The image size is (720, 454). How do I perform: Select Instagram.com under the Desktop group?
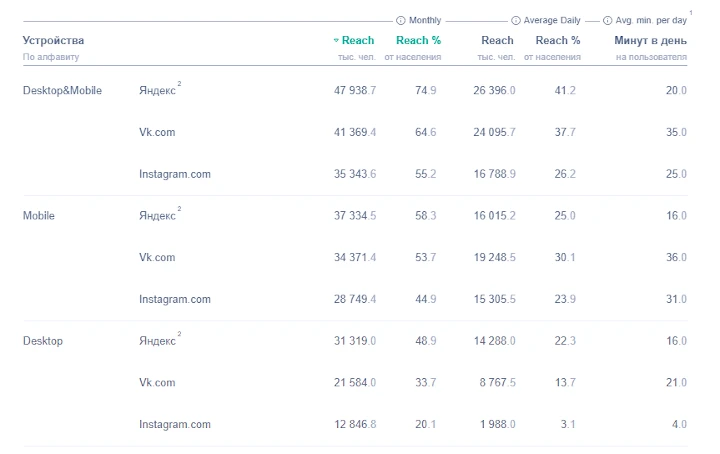coord(174,425)
